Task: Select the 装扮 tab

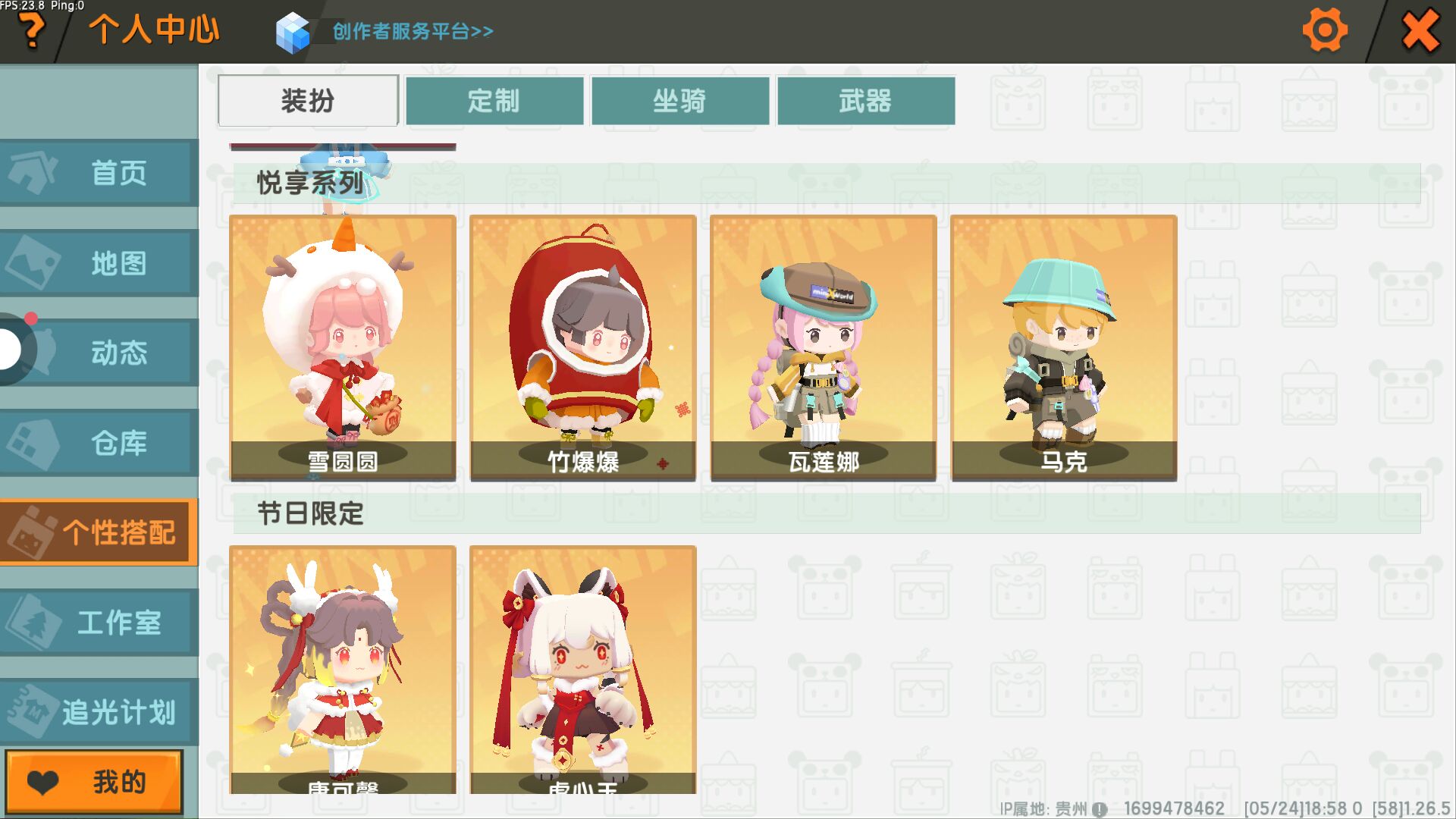Action: point(308,100)
